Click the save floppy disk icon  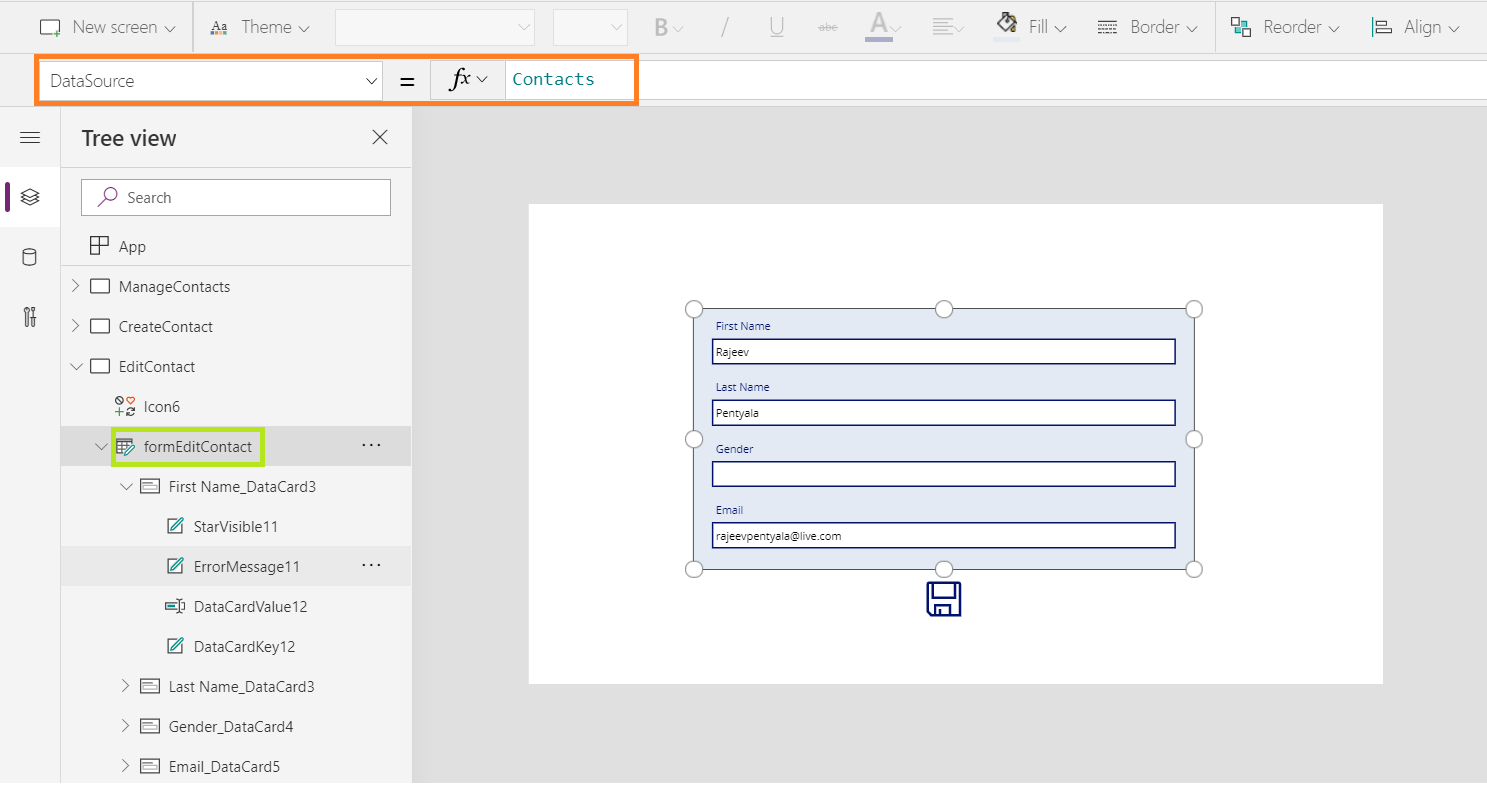pyautogui.click(x=943, y=599)
